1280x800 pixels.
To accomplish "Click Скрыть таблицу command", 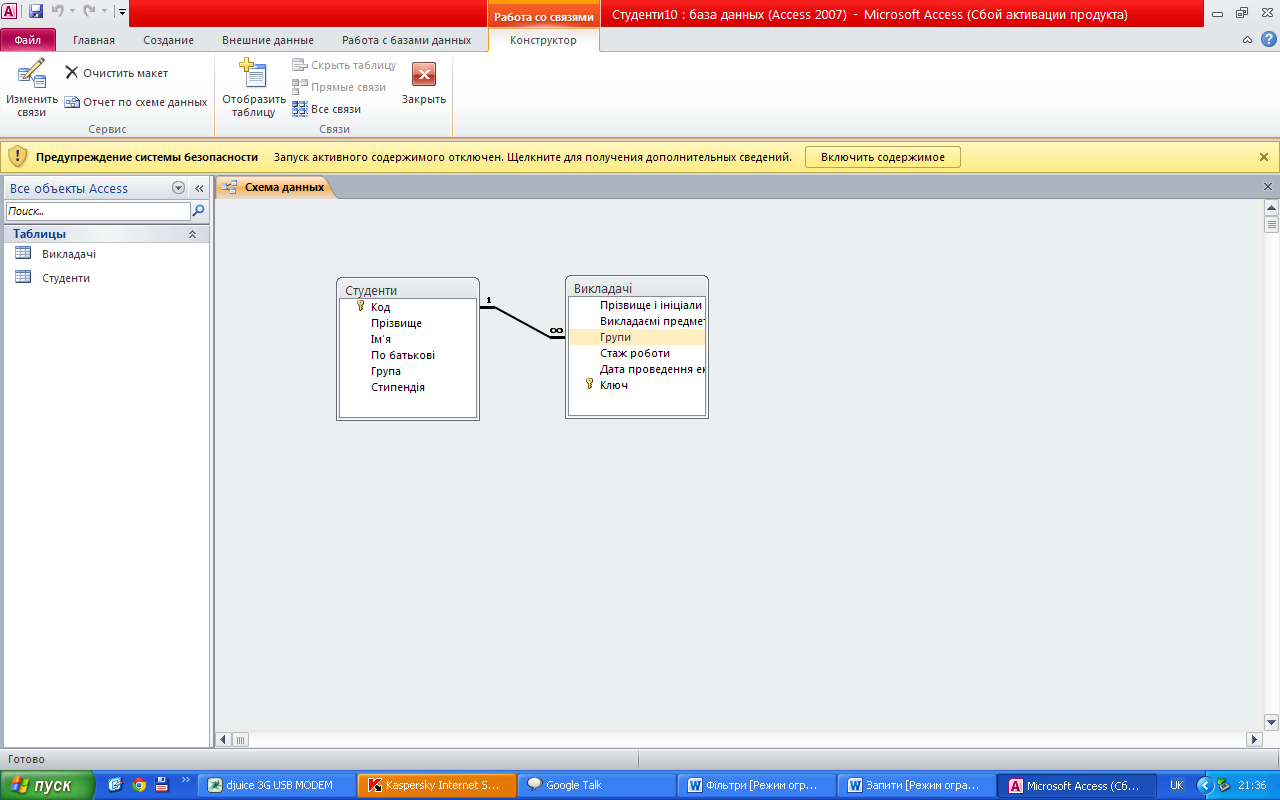I will click(344, 65).
